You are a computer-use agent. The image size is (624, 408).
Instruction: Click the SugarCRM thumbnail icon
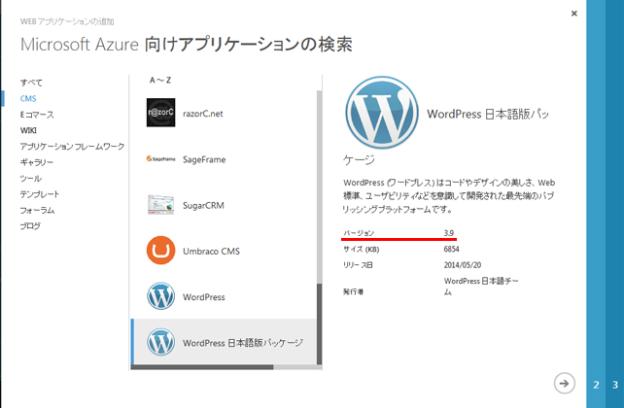(x=161, y=205)
